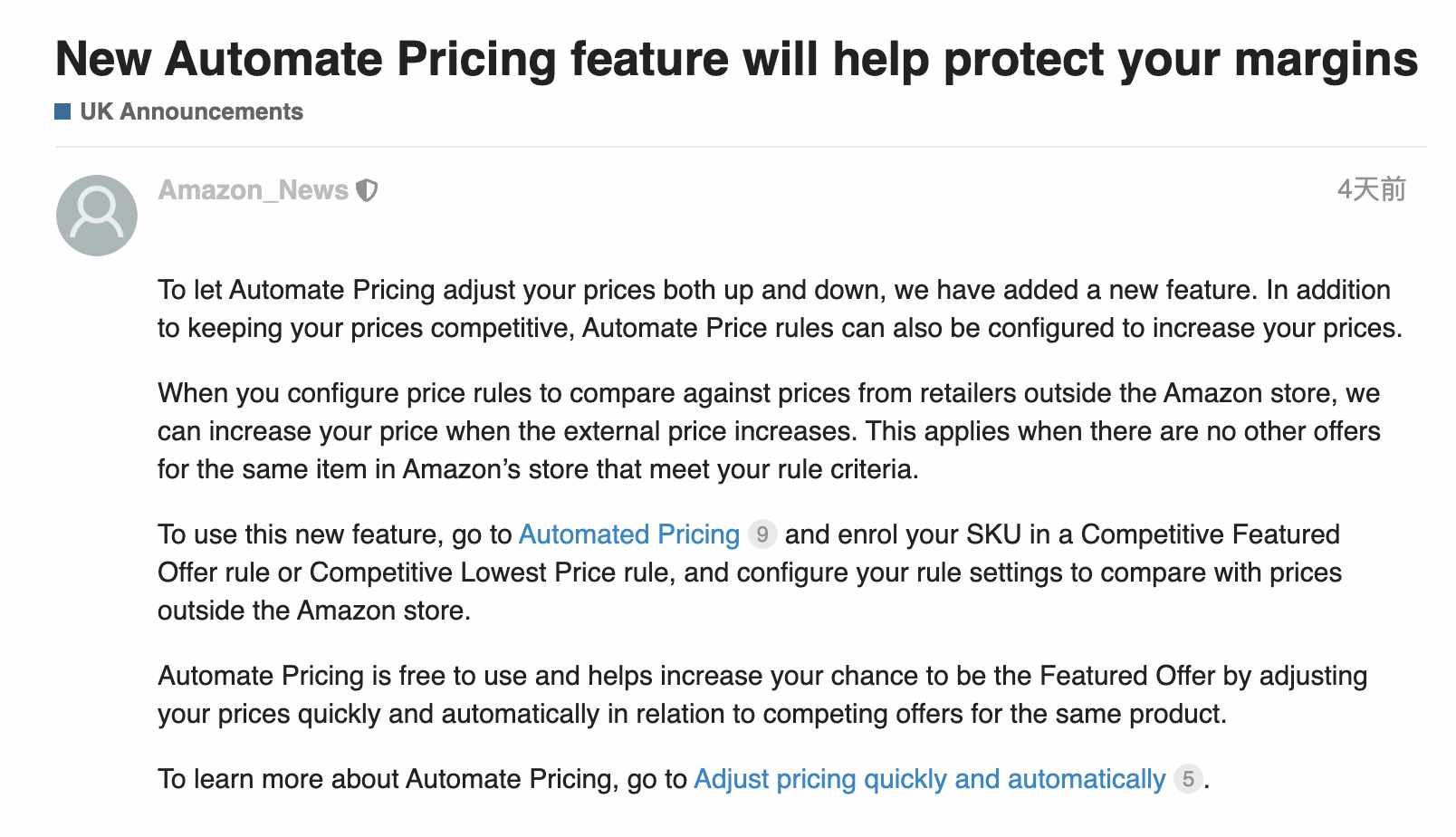Click the "4天前" post timestamp
The image size is (1456, 837).
(x=1371, y=189)
